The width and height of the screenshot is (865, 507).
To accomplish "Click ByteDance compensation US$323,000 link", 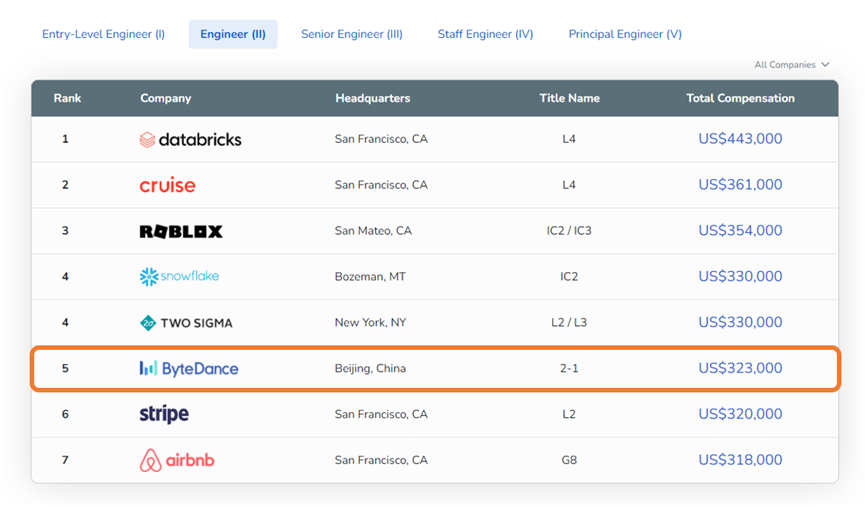I will [x=740, y=368].
